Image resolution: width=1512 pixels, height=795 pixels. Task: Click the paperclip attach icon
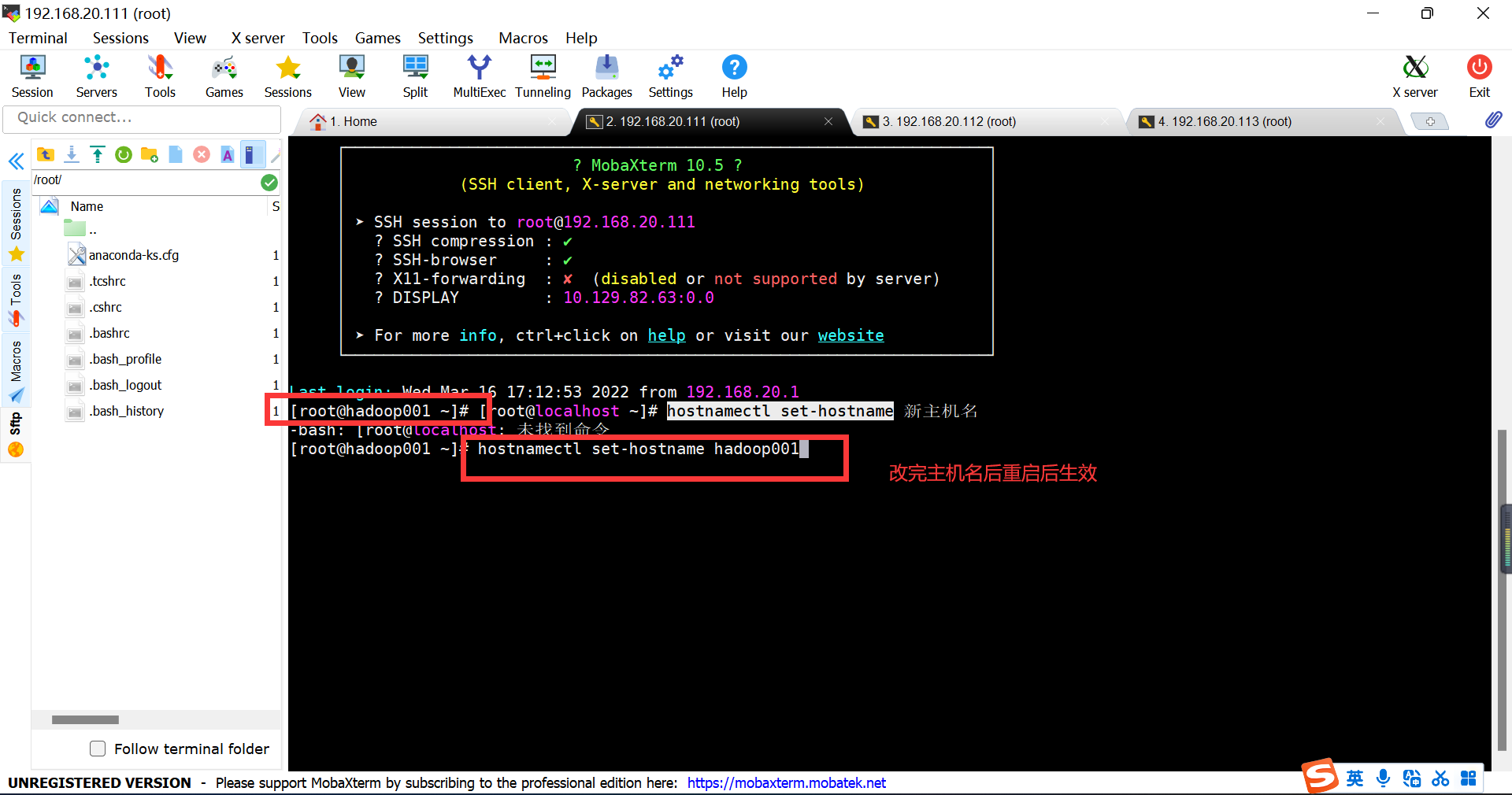pyautogui.click(x=1493, y=120)
